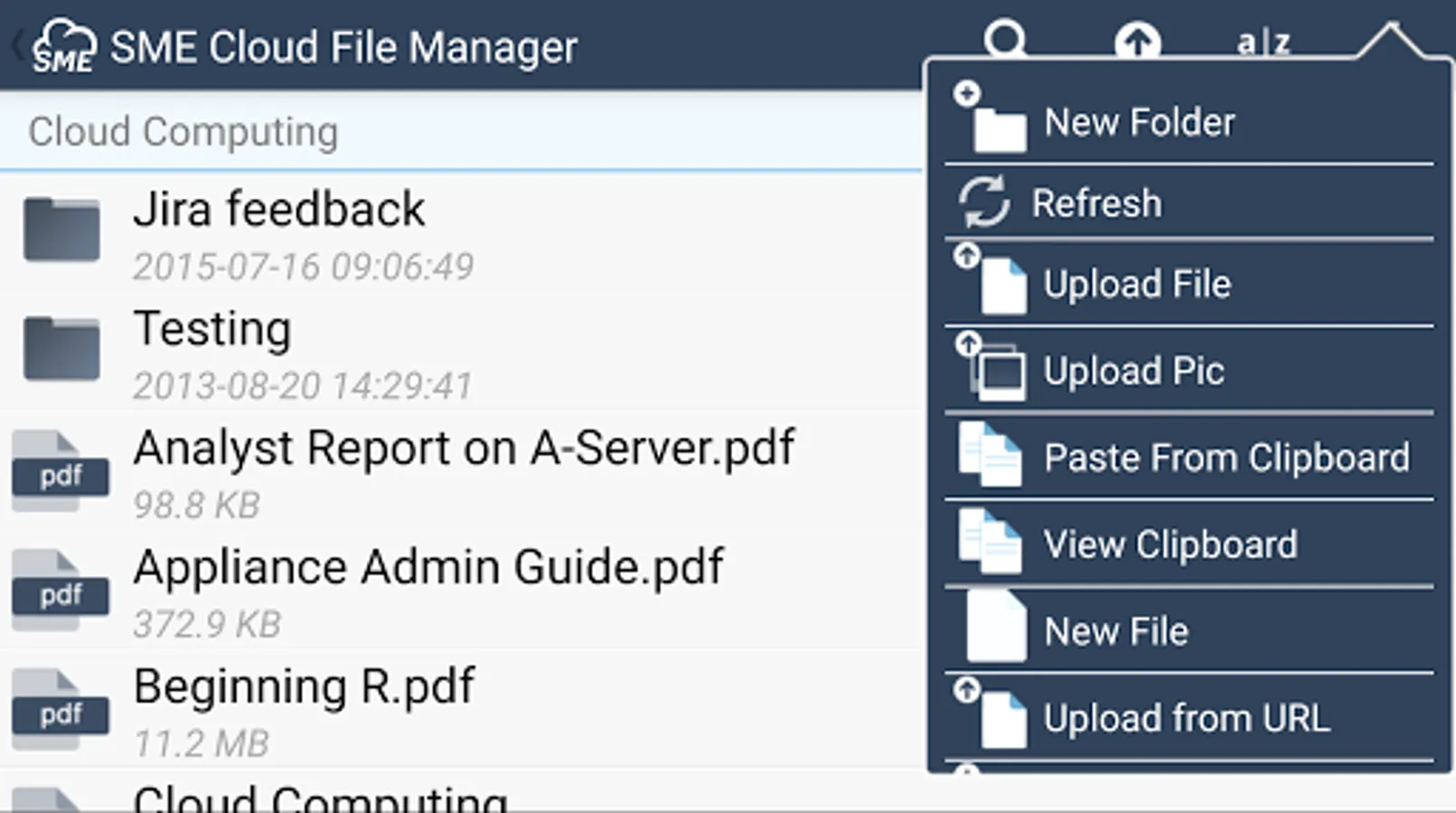
Task: Open Appliance Admin Guide.pdf file
Action: click(427, 568)
